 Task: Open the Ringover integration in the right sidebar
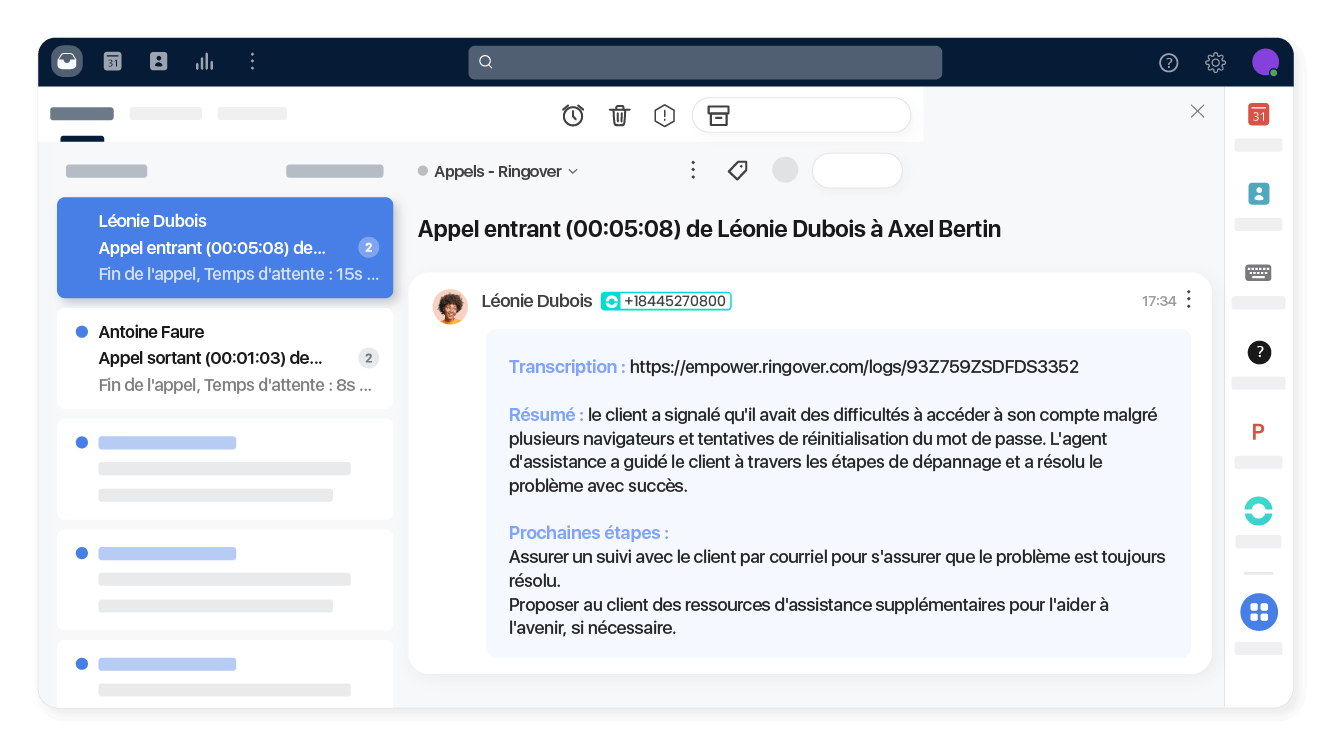click(x=1258, y=511)
